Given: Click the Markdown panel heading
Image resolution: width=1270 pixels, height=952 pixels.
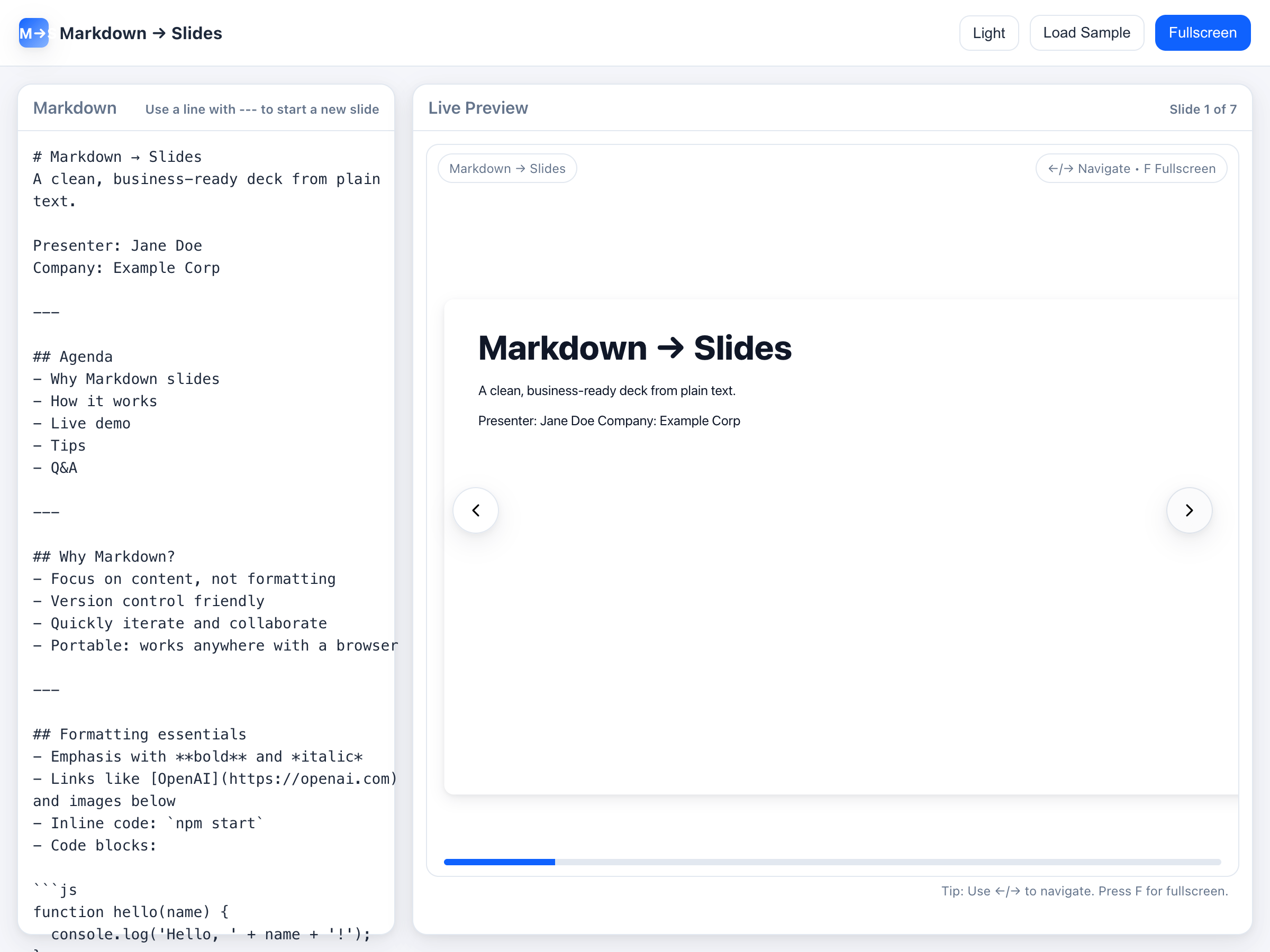Looking at the screenshot, I should pyautogui.click(x=75, y=108).
